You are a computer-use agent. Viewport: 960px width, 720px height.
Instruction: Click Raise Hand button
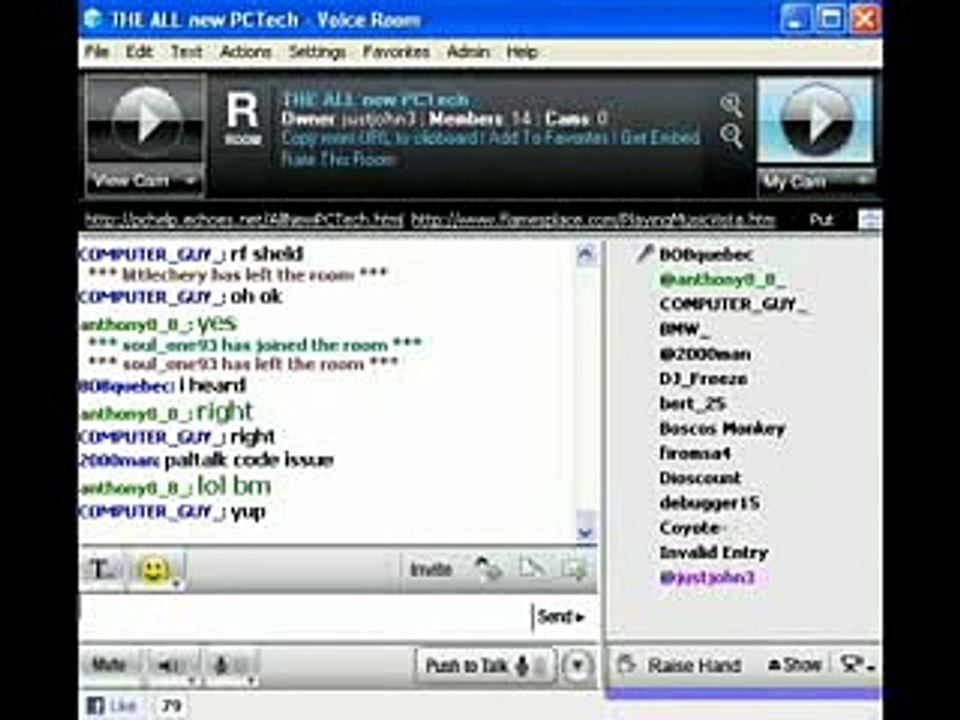(680, 665)
